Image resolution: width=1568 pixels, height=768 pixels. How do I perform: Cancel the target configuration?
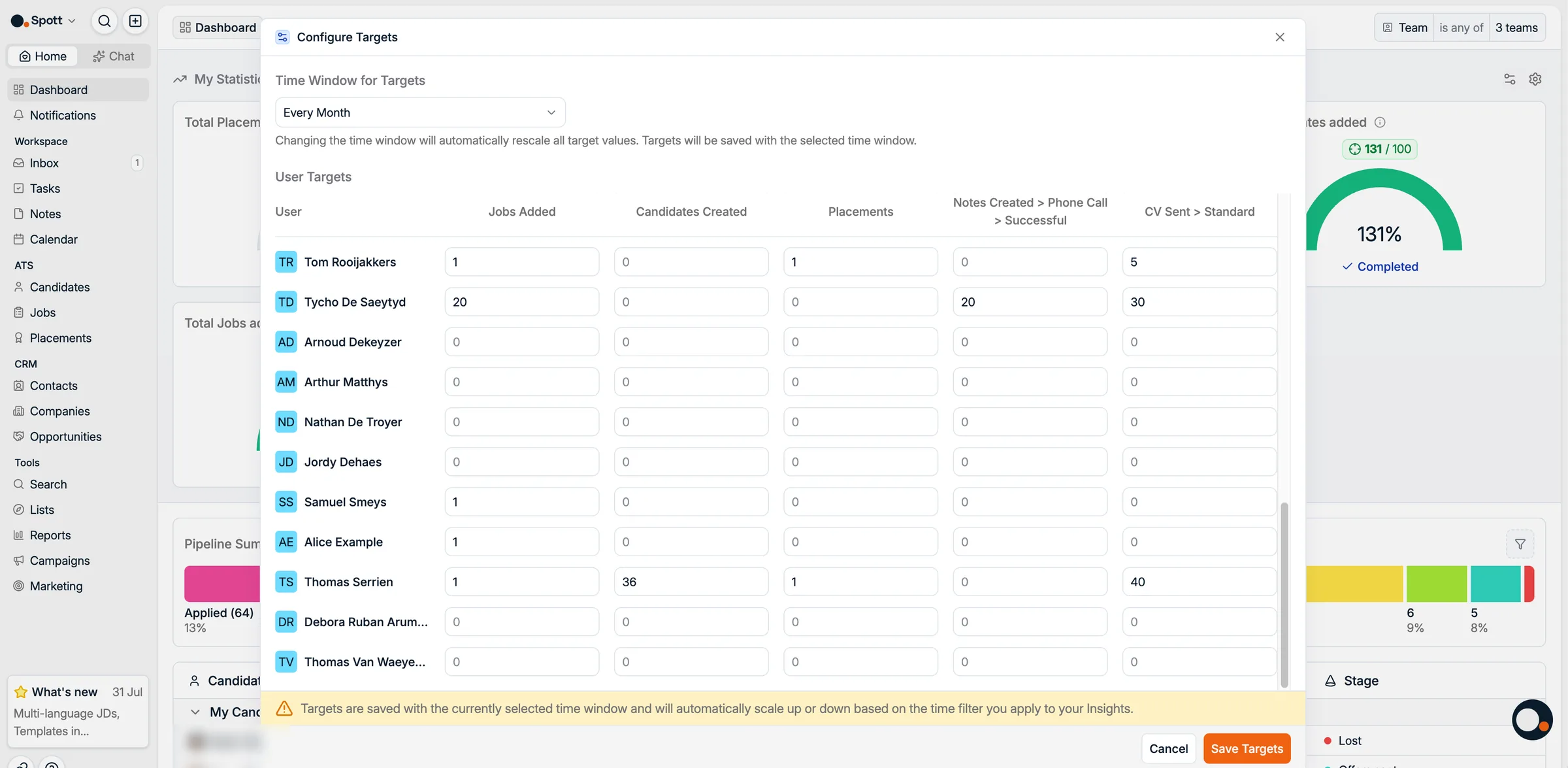[1168, 749]
